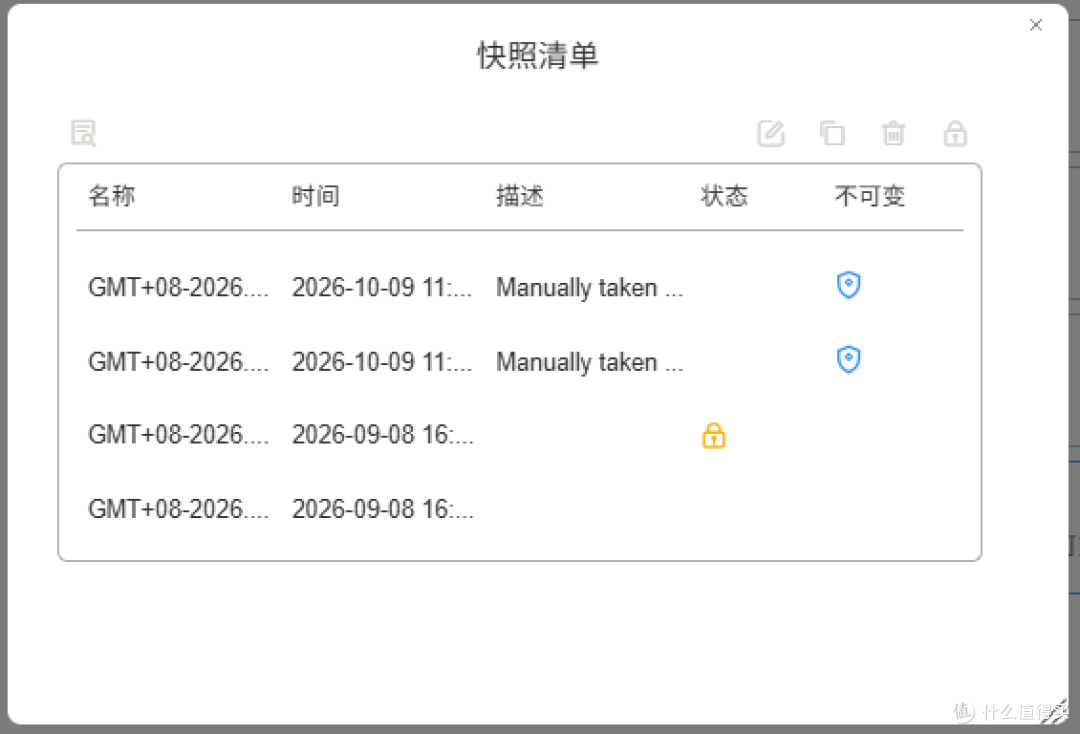Select the last snapshot's name cell
This screenshot has width=1080, height=734.
tap(178, 509)
